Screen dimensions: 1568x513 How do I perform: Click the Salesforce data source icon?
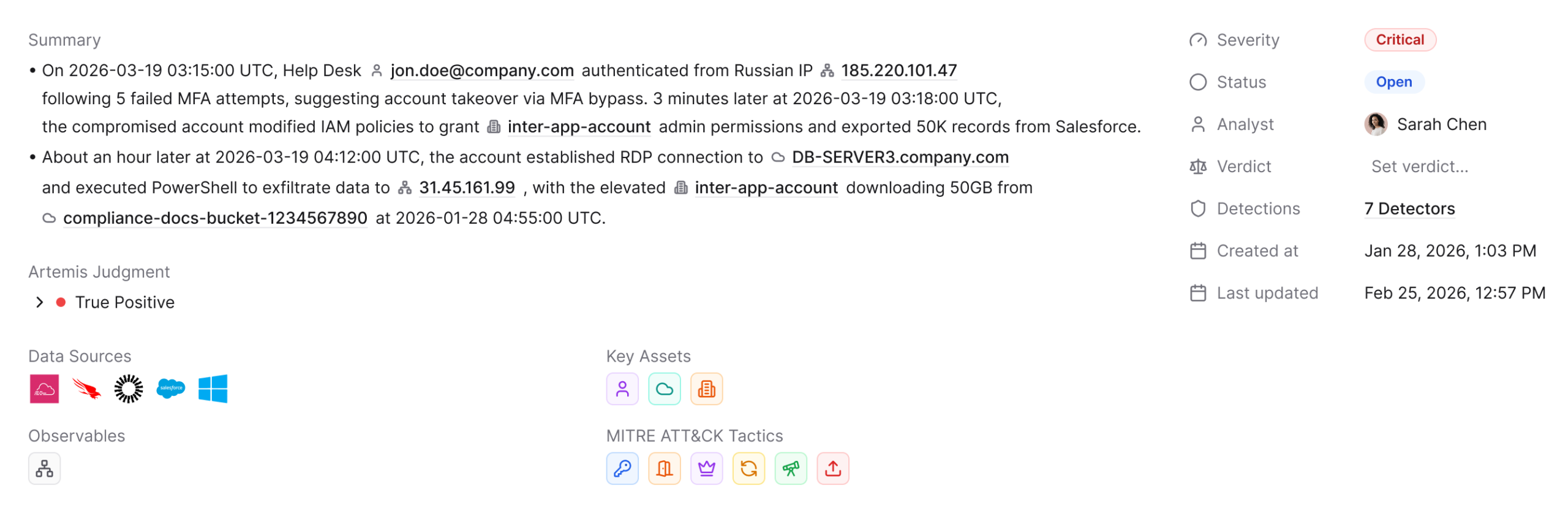(x=170, y=389)
